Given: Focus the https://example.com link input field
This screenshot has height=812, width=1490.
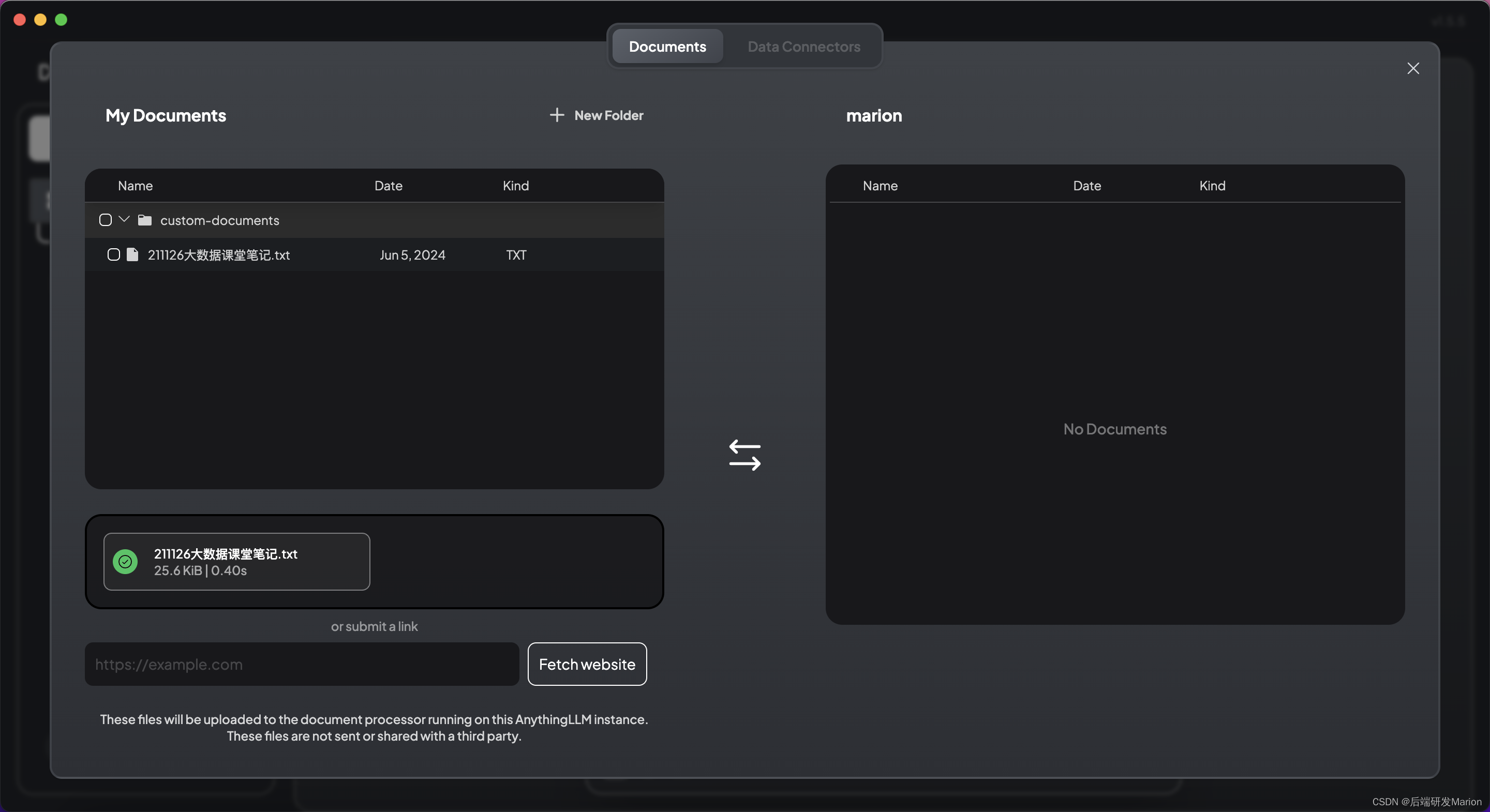Looking at the screenshot, I should 301,664.
